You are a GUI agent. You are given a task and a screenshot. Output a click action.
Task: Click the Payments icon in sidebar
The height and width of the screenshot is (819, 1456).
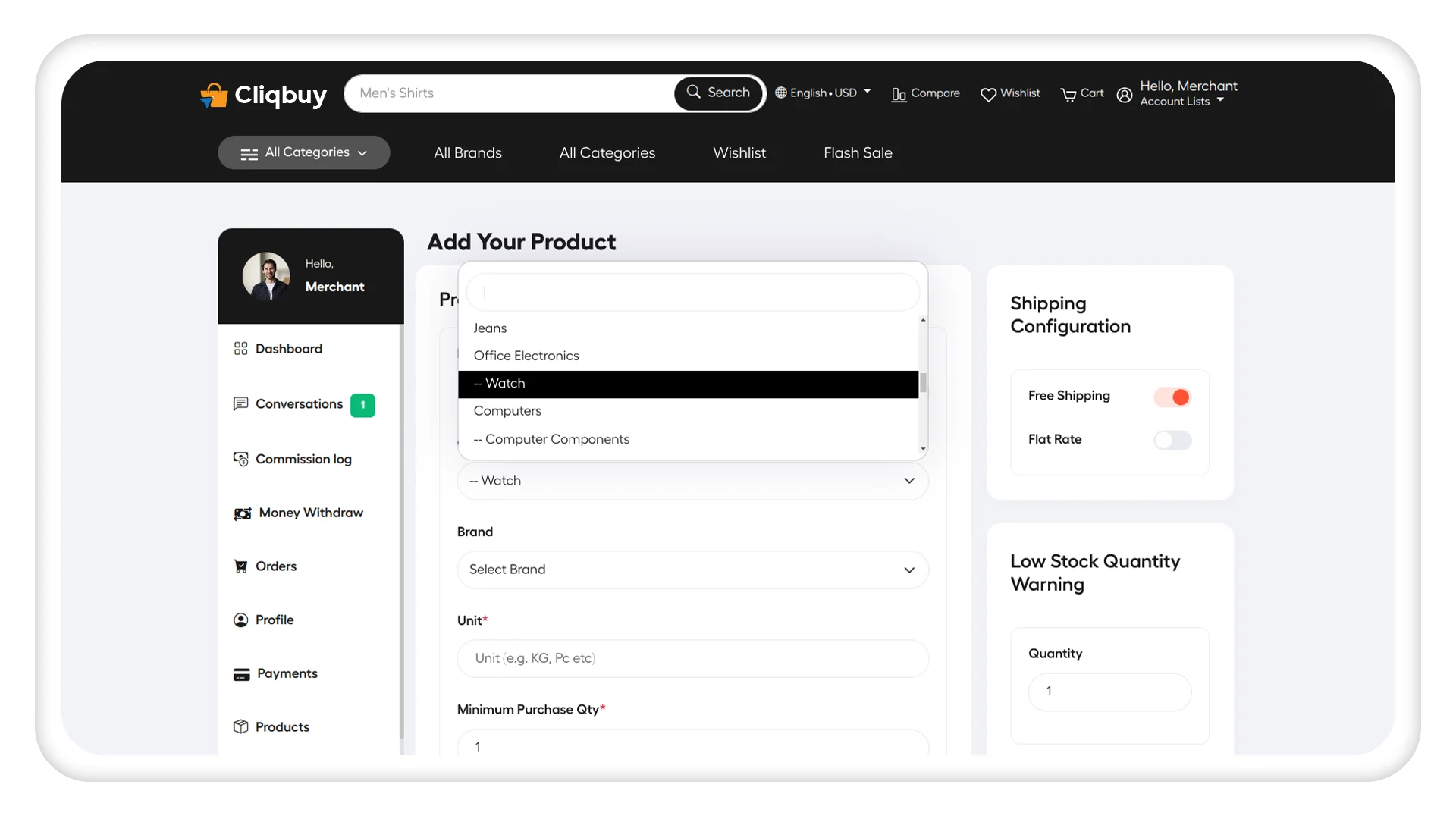pos(241,673)
